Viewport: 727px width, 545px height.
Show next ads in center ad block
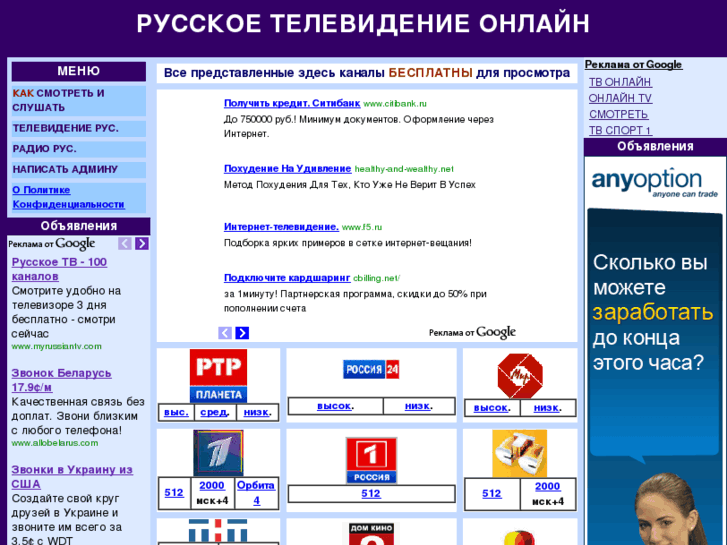[x=242, y=333]
